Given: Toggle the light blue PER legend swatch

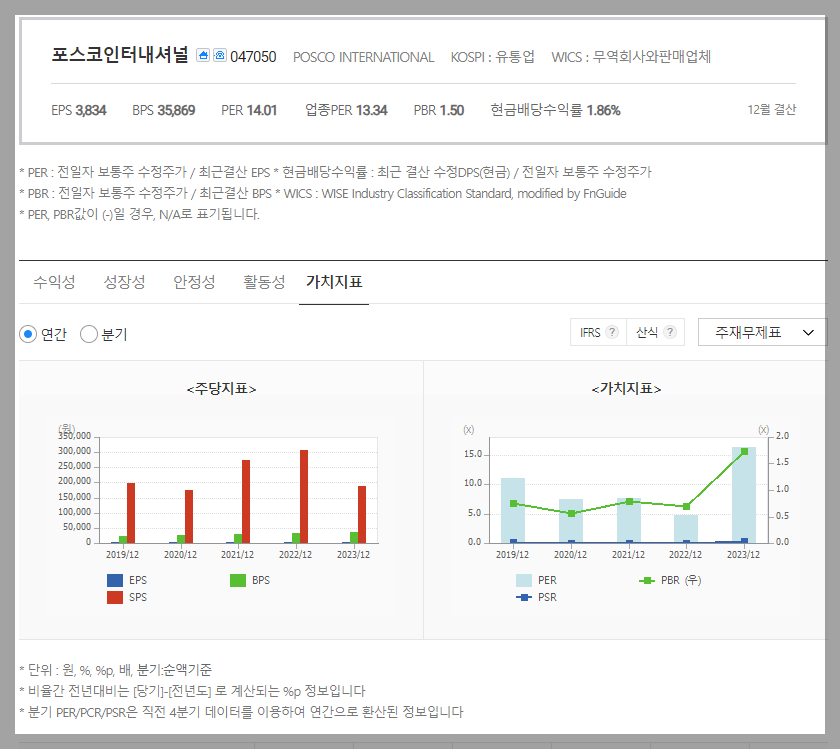Looking at the screenshot, I should [x=524, y=580].
